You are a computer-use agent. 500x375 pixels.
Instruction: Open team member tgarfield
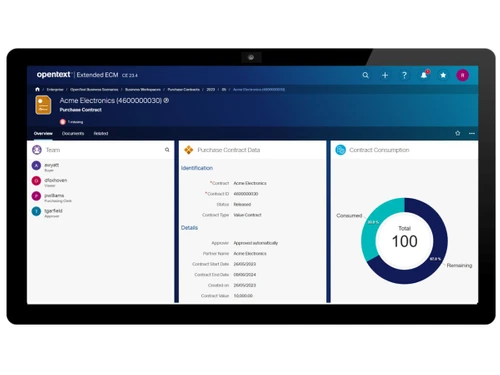point(53,211)
